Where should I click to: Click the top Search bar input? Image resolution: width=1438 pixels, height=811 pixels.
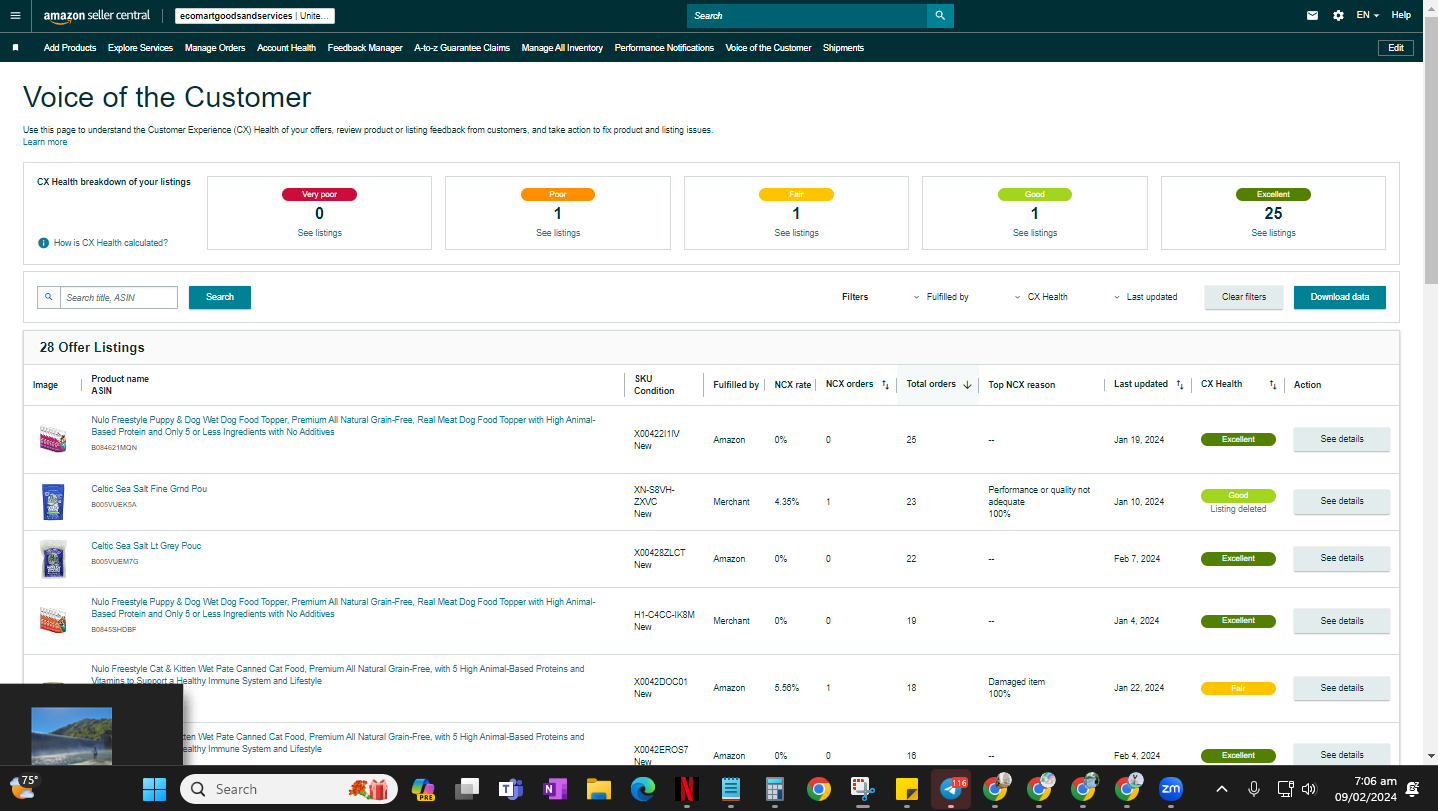coord(807,16)
